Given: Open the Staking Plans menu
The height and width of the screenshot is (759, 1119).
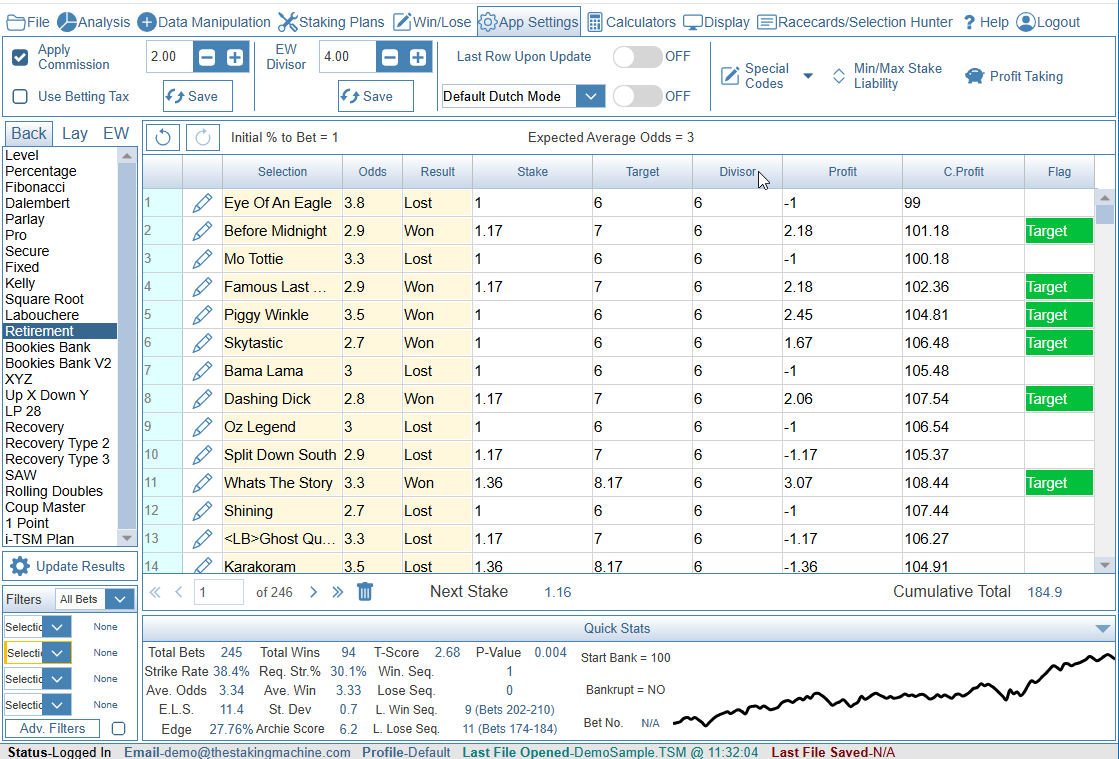Looking at the screenshot, I should (331, 22).
